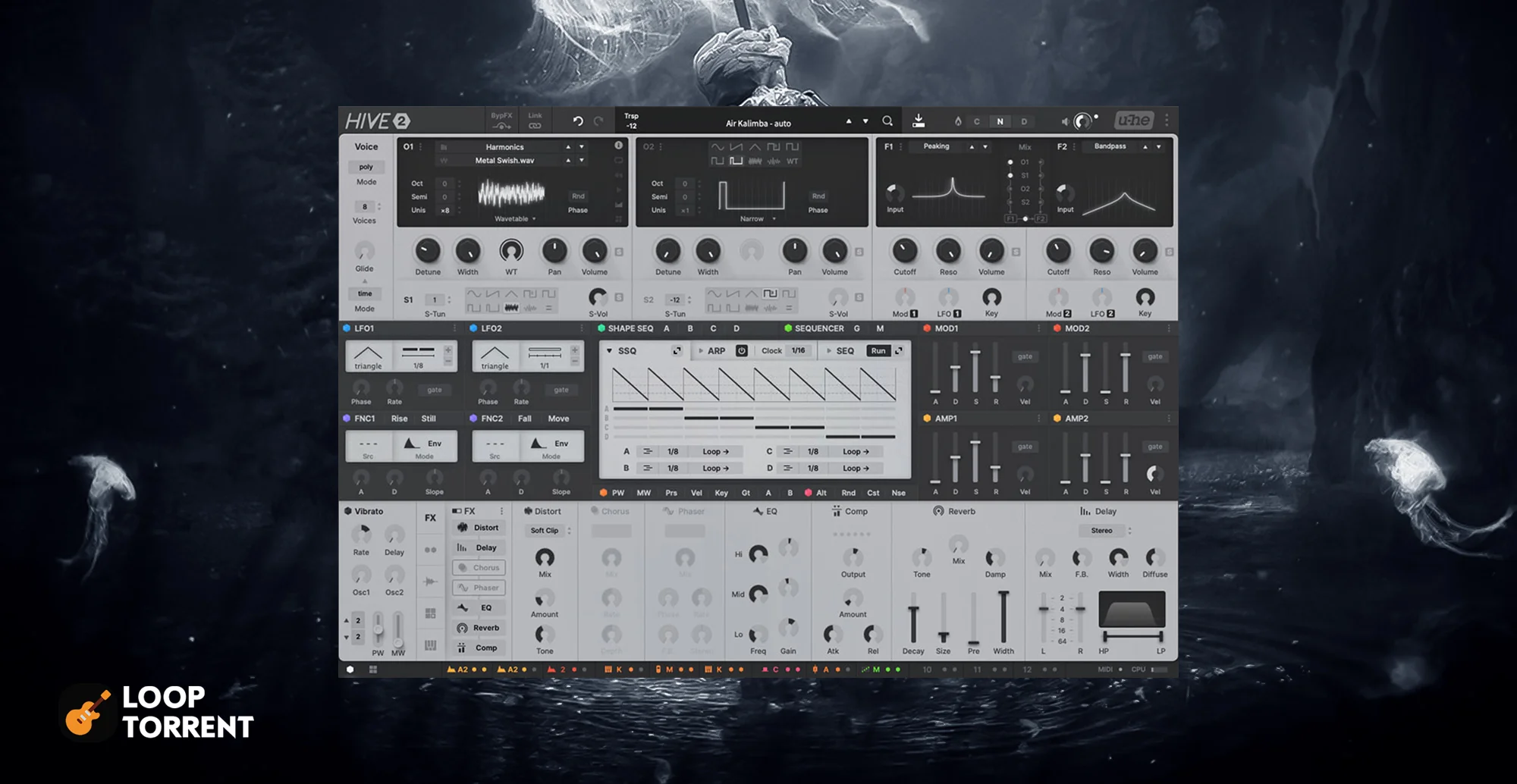Screen dimensions: 1517x784
Task: Click the glide time Mode button
Action: 365,293
